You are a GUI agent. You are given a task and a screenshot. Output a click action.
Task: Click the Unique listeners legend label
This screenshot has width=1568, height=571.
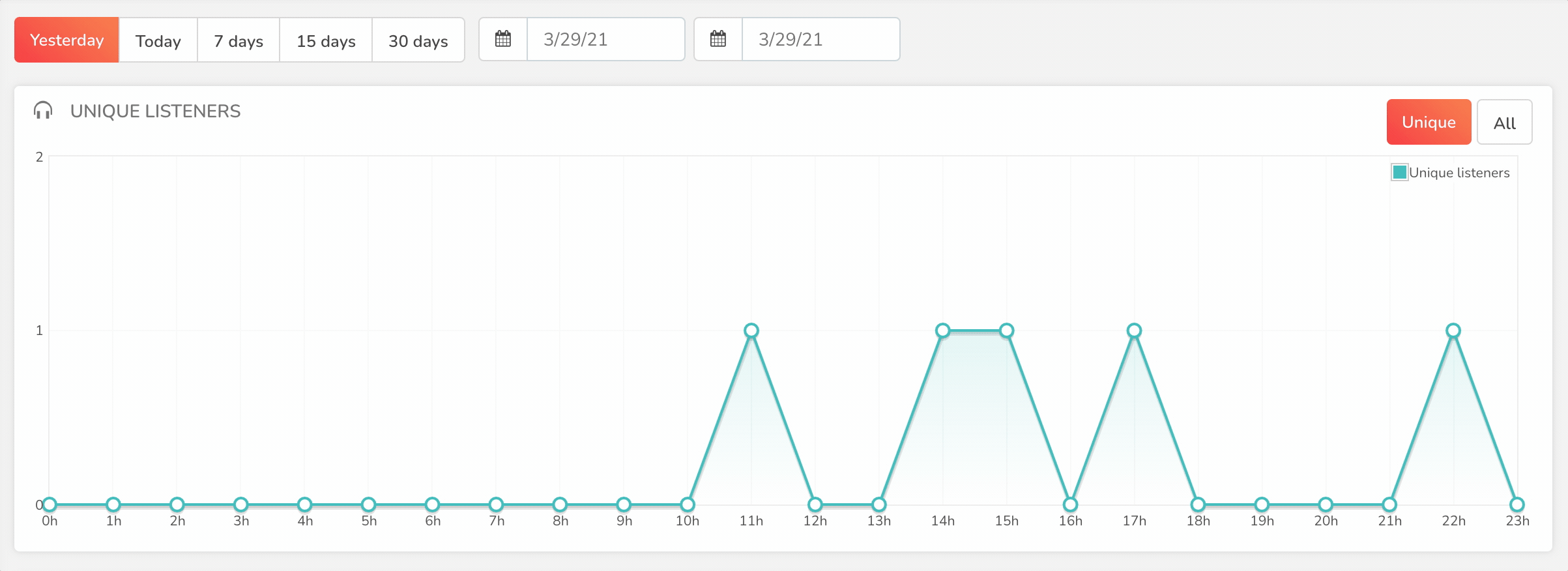click(1459, 173)
